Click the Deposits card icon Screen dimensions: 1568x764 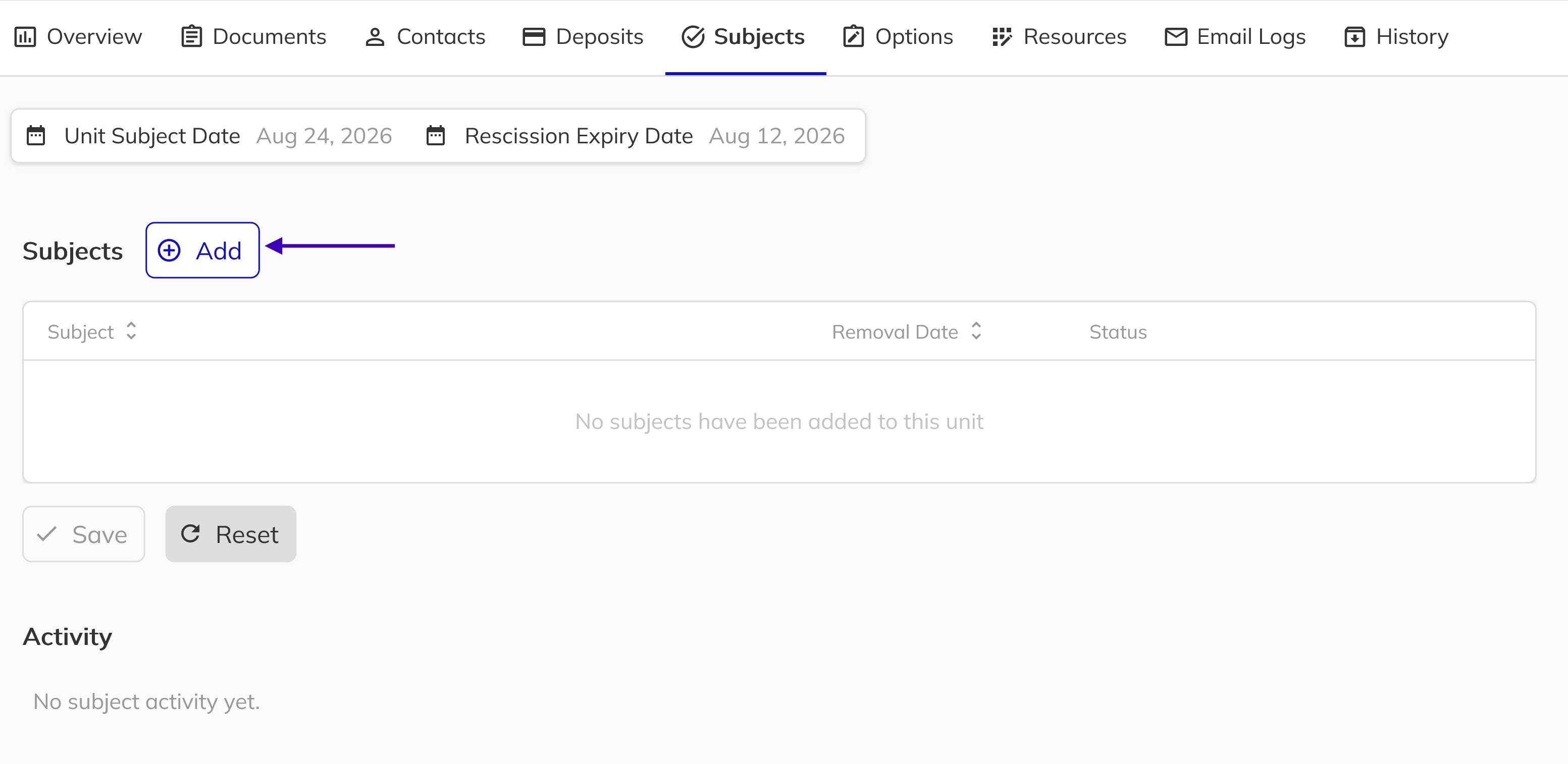pos(534,37)
